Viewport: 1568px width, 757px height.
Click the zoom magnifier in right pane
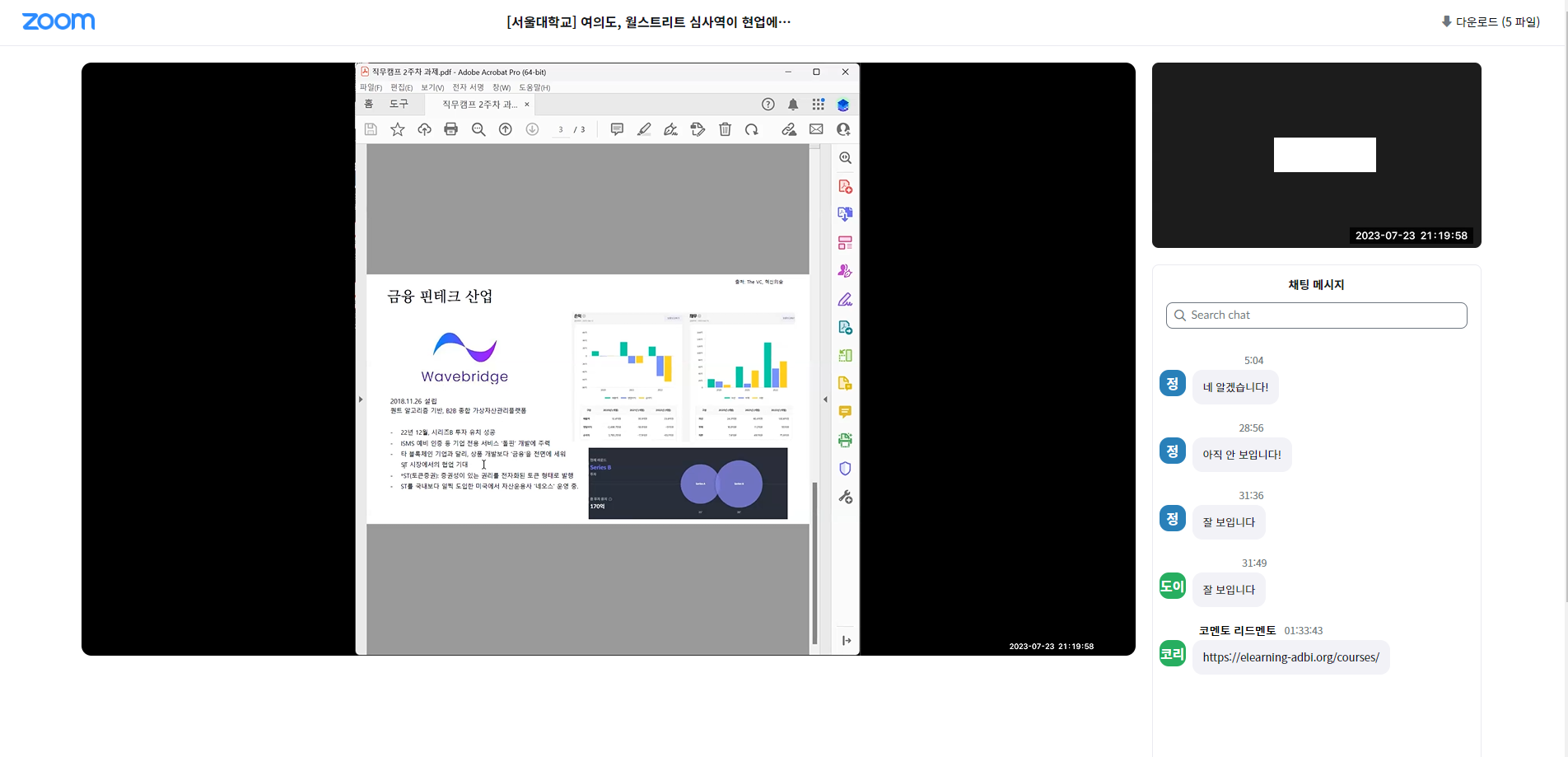tap(845, 158)
